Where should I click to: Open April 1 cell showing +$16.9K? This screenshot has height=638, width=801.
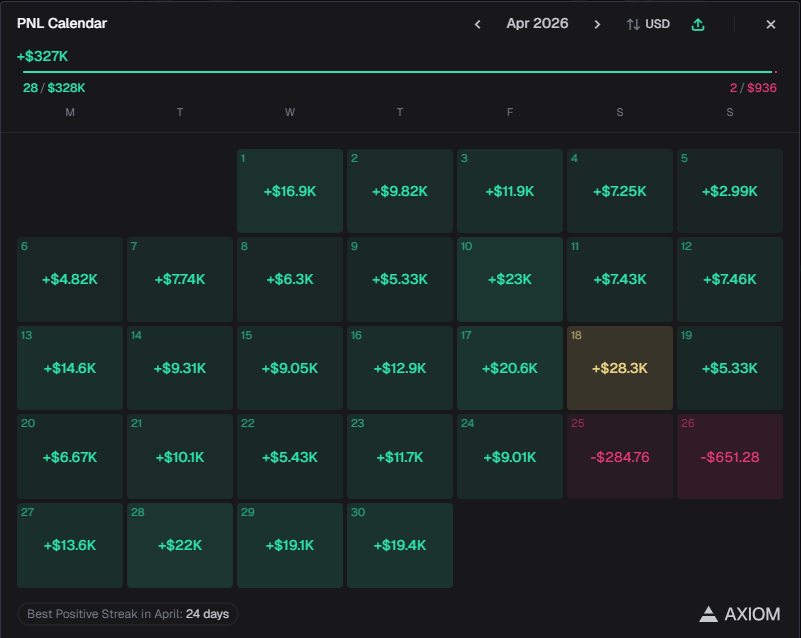pos(290,191)
